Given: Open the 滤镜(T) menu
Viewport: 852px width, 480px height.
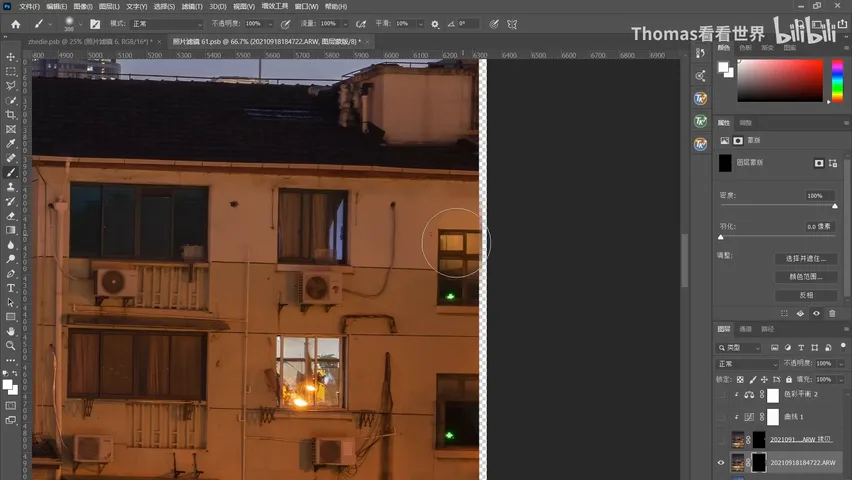Looking at the screenshot, I should pyautogui.click(x=192, y=7).
